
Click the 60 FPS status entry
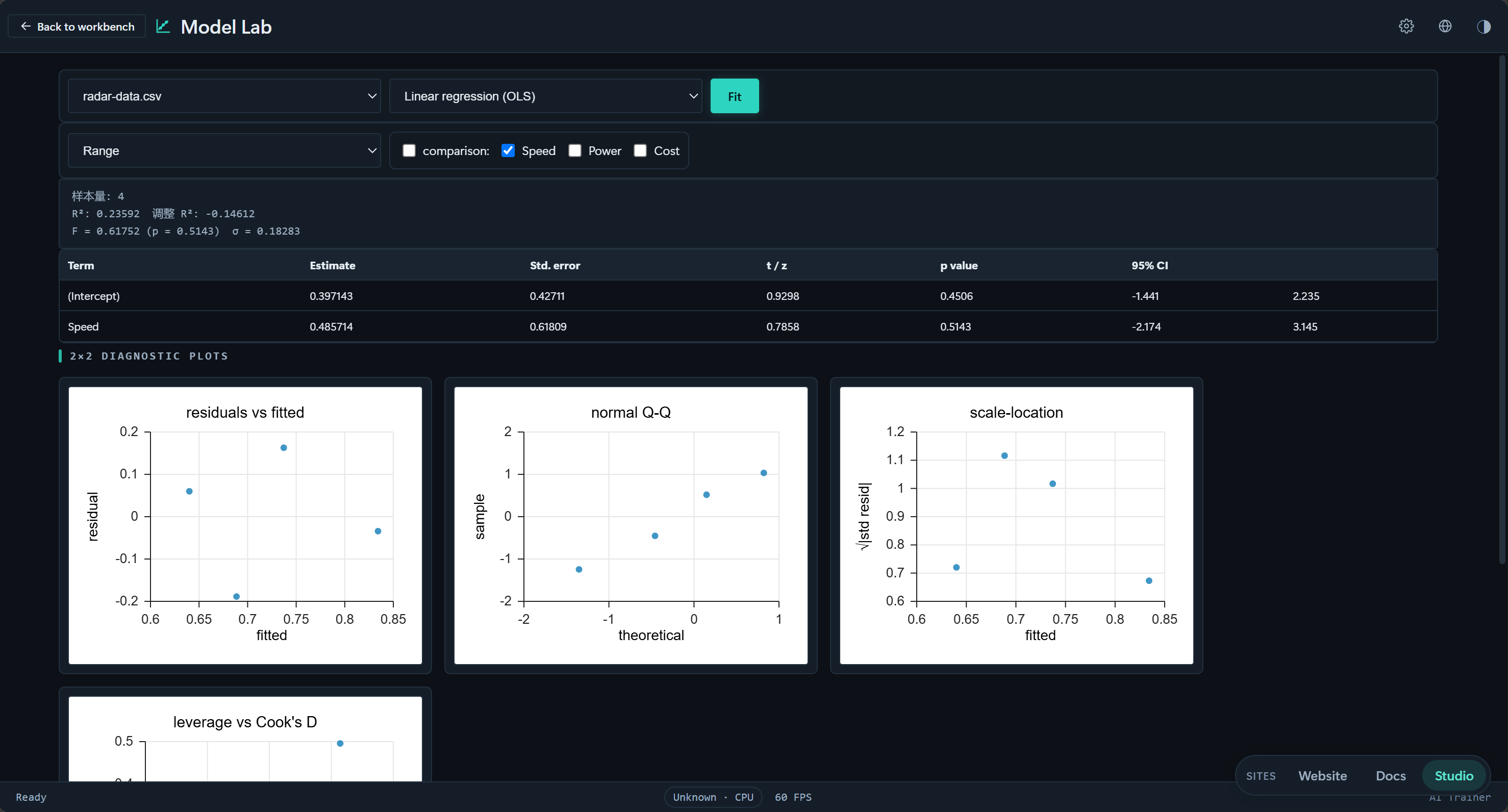793,797
